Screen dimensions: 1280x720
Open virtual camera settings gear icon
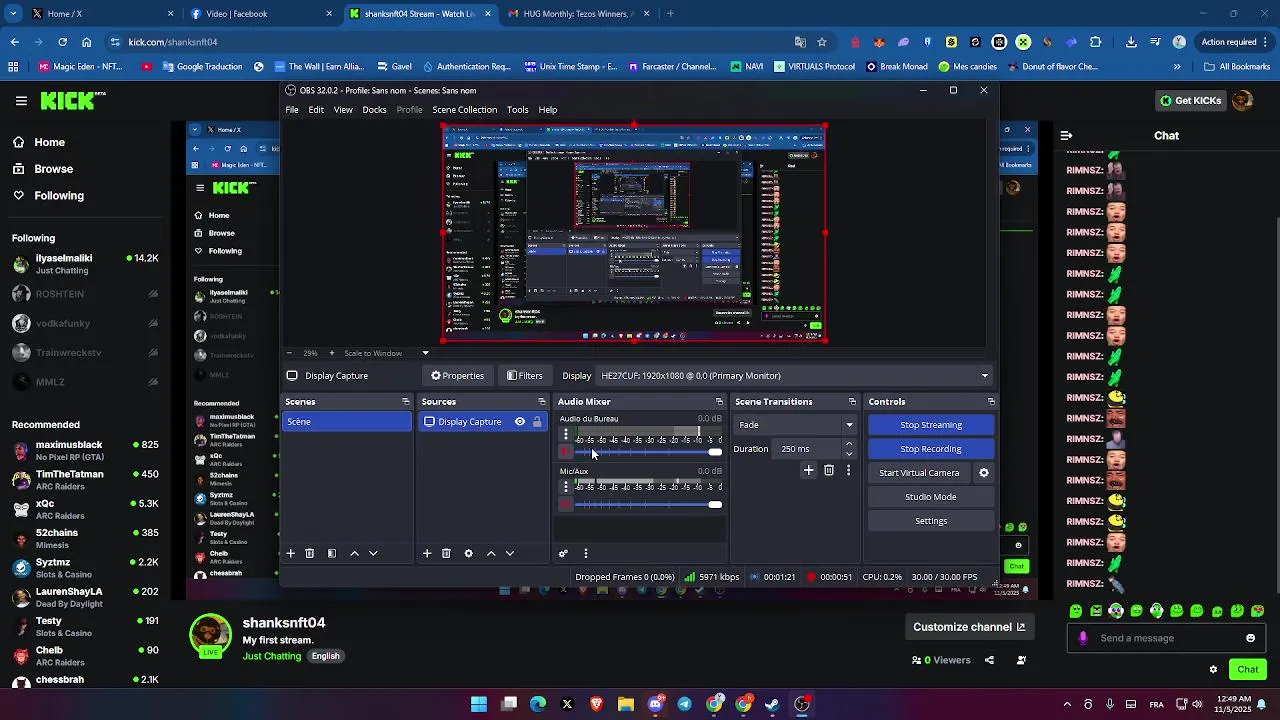click(984, 473)
